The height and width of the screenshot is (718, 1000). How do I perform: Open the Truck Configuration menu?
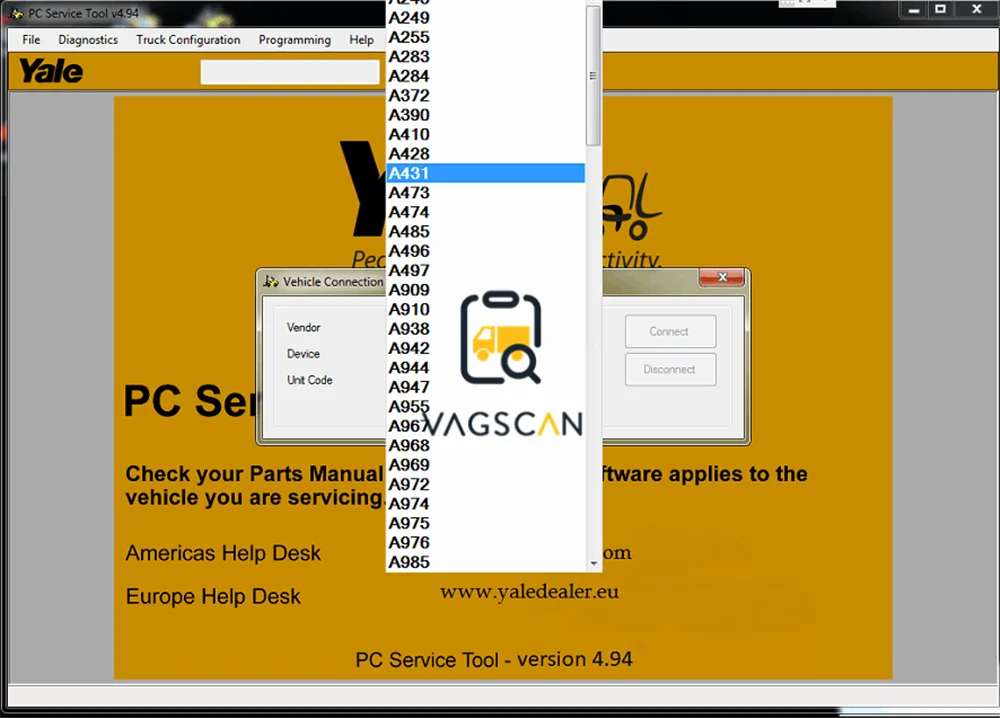(188, 40)
